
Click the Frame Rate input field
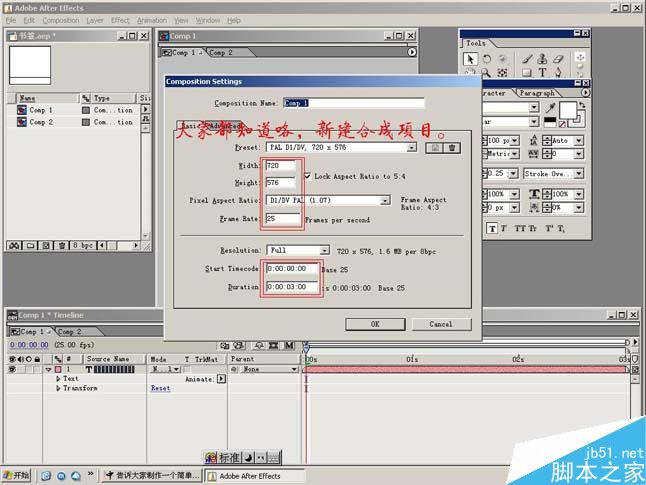pyautogui.click(x=283, y=218)
